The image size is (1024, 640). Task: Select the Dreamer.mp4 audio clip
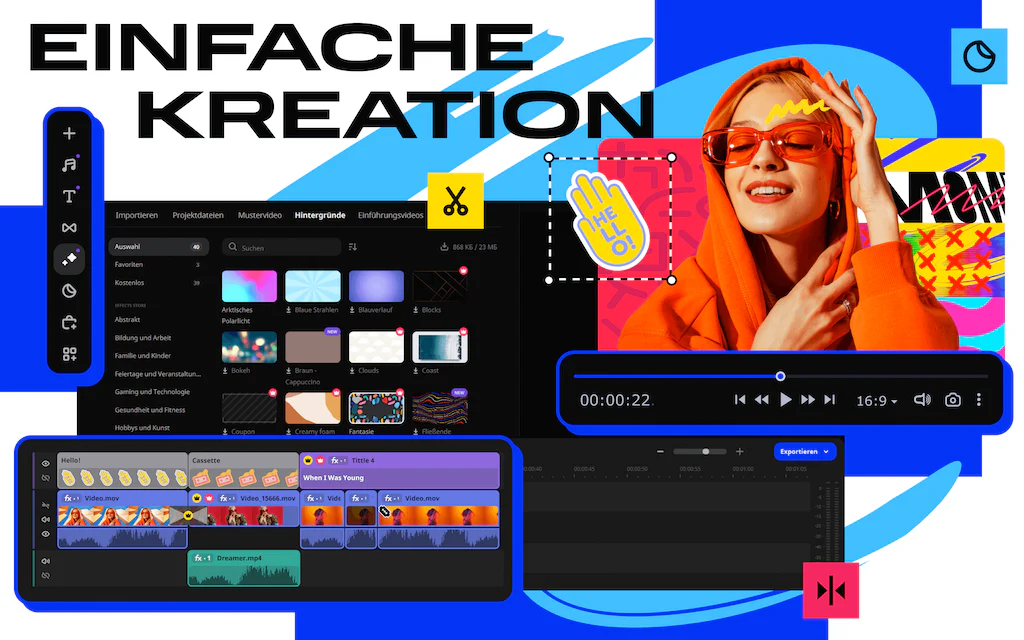point(244,568)
